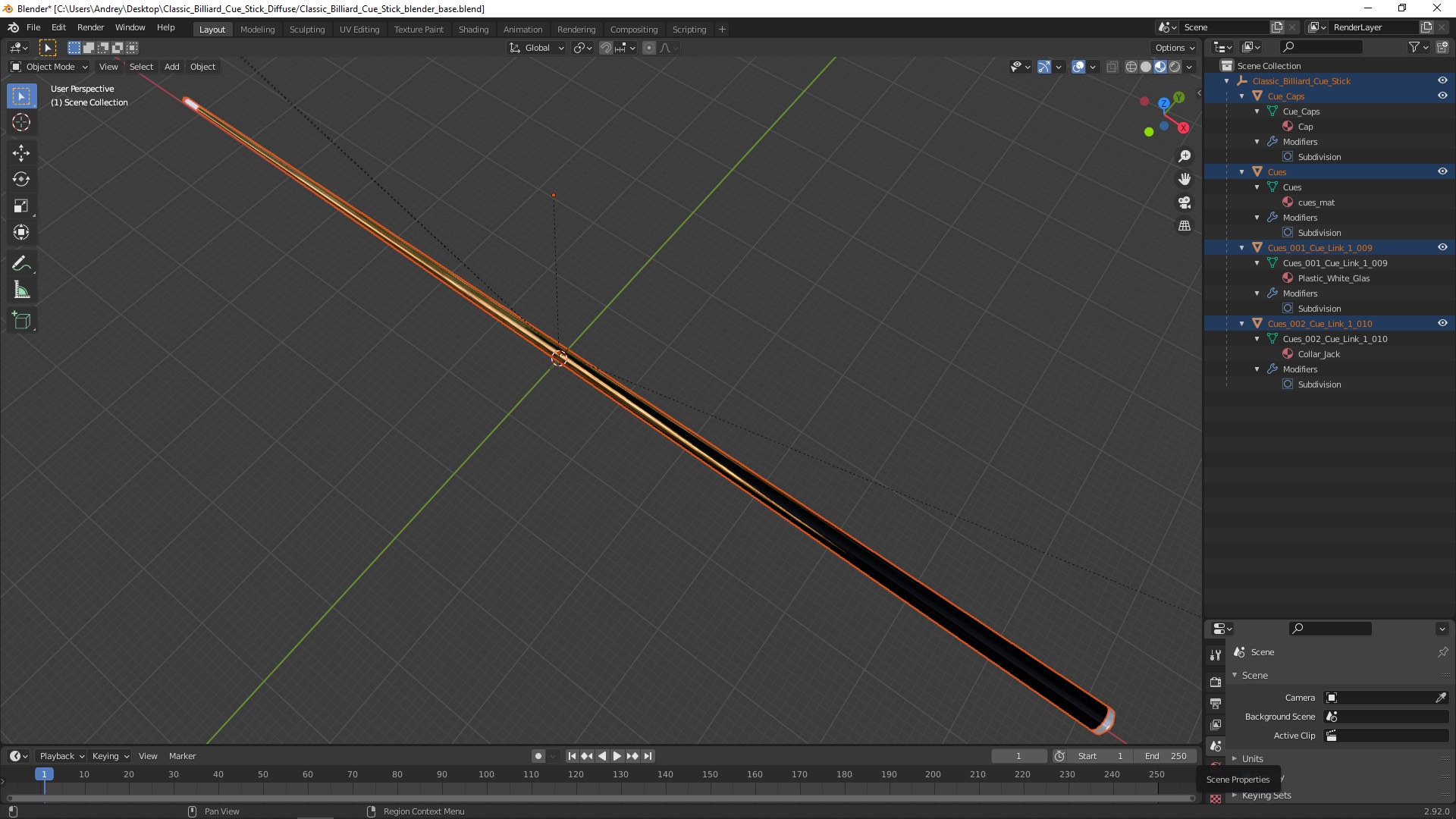Toggle camera view with the camera icon

point(1185,202)
